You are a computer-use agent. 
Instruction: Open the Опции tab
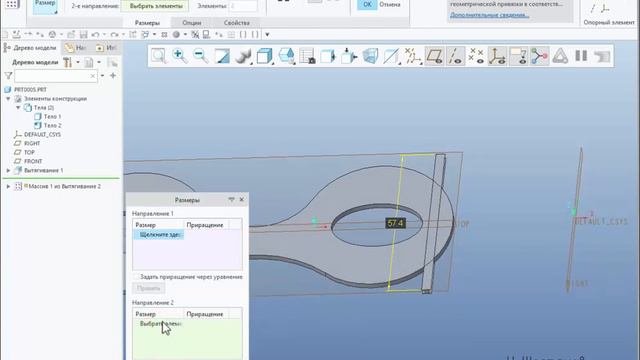[x=191, y=23]
